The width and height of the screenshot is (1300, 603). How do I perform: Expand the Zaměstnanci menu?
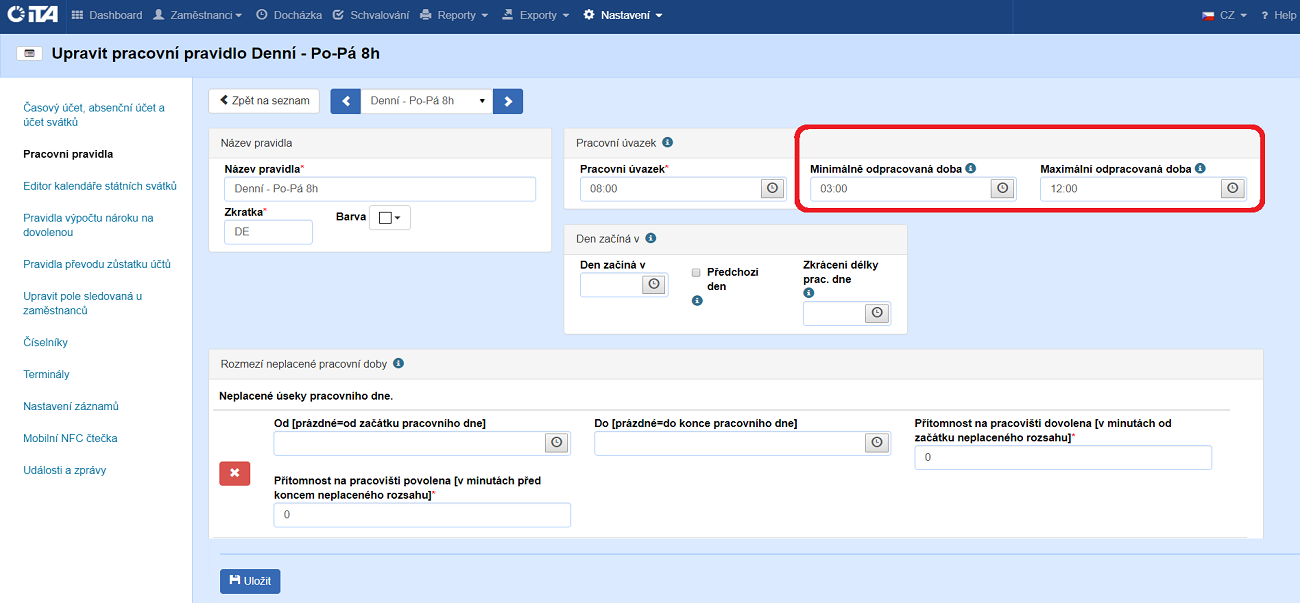[198, 15]
